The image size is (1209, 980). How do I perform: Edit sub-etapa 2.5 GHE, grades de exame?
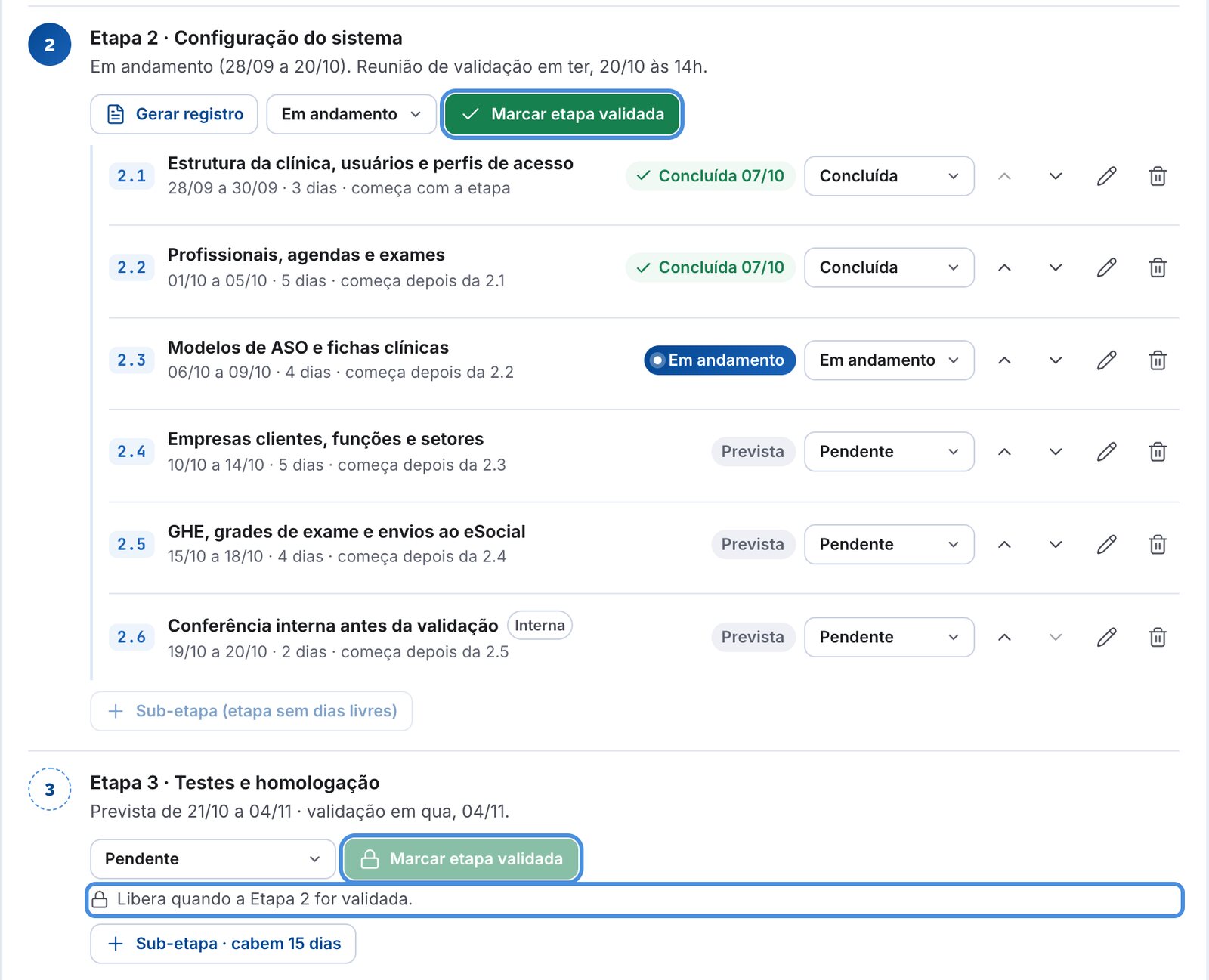click(x=1106, y=545)
